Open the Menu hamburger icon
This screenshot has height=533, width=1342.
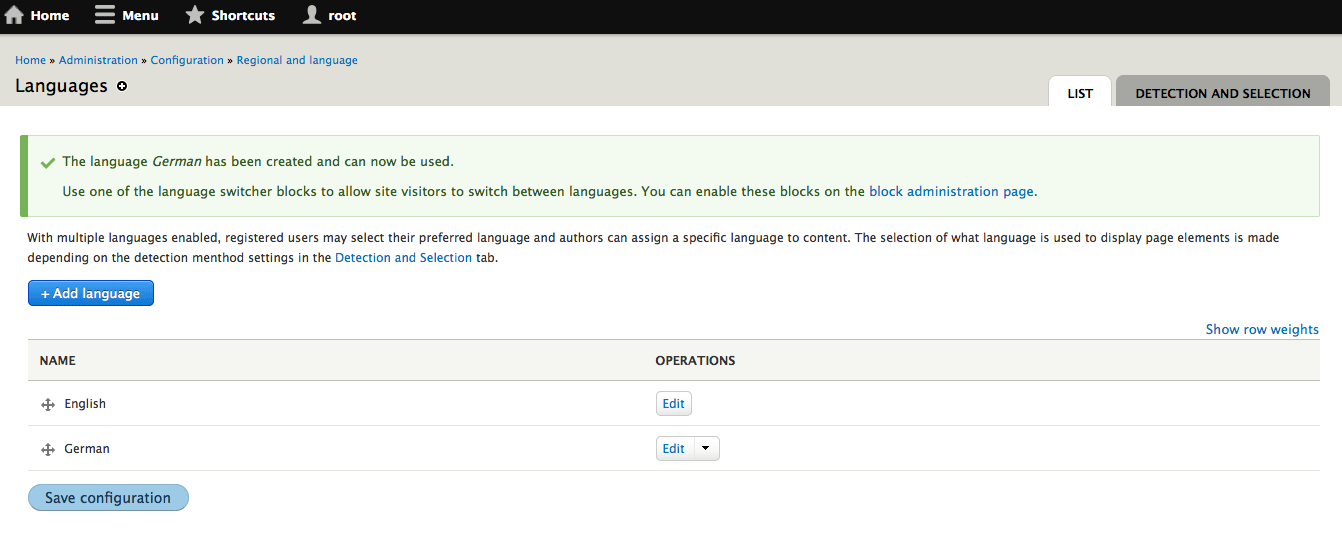105,15
